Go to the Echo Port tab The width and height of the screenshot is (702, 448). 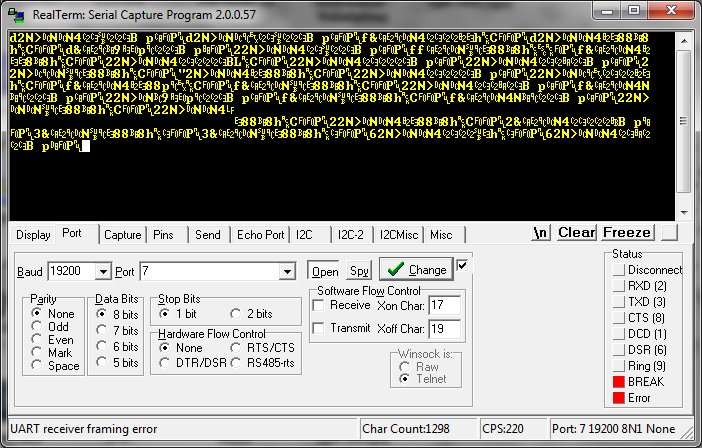(261, 235)
